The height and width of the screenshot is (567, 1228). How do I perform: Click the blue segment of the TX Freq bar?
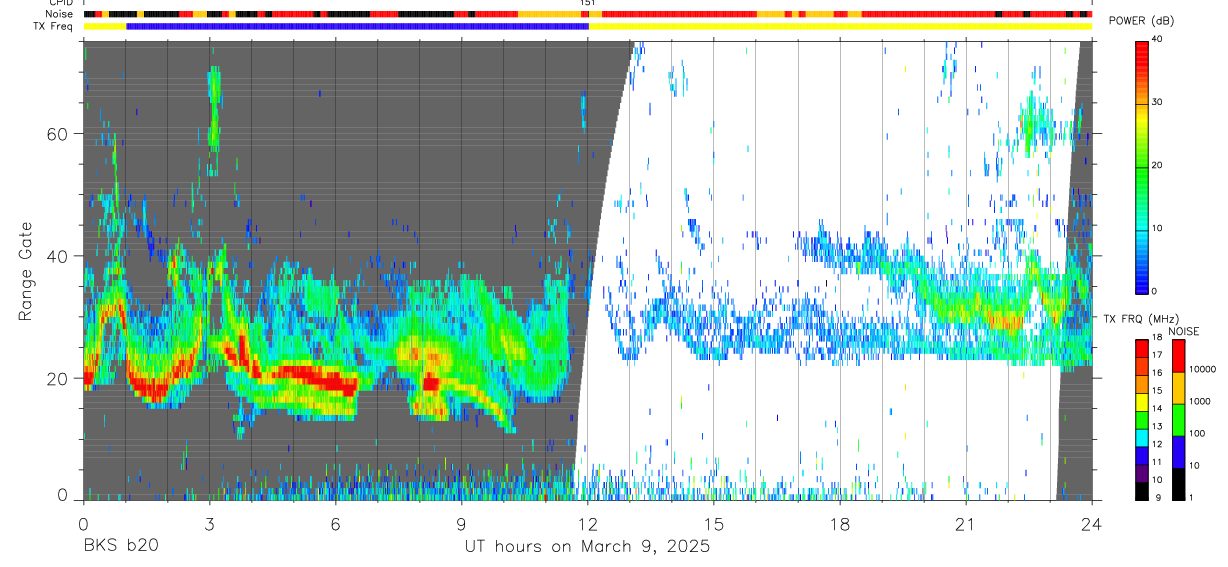(x=358, y=26)
